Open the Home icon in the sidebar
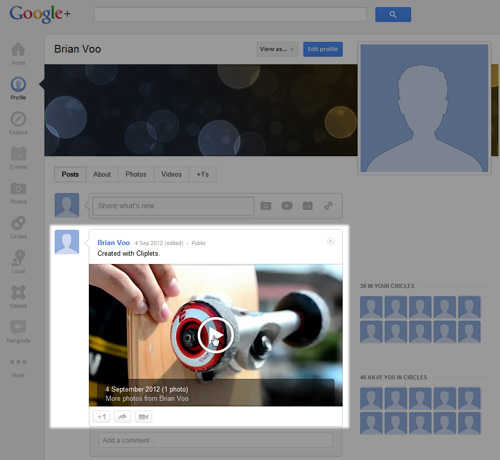The image size is (500, 460). [18, 50]
